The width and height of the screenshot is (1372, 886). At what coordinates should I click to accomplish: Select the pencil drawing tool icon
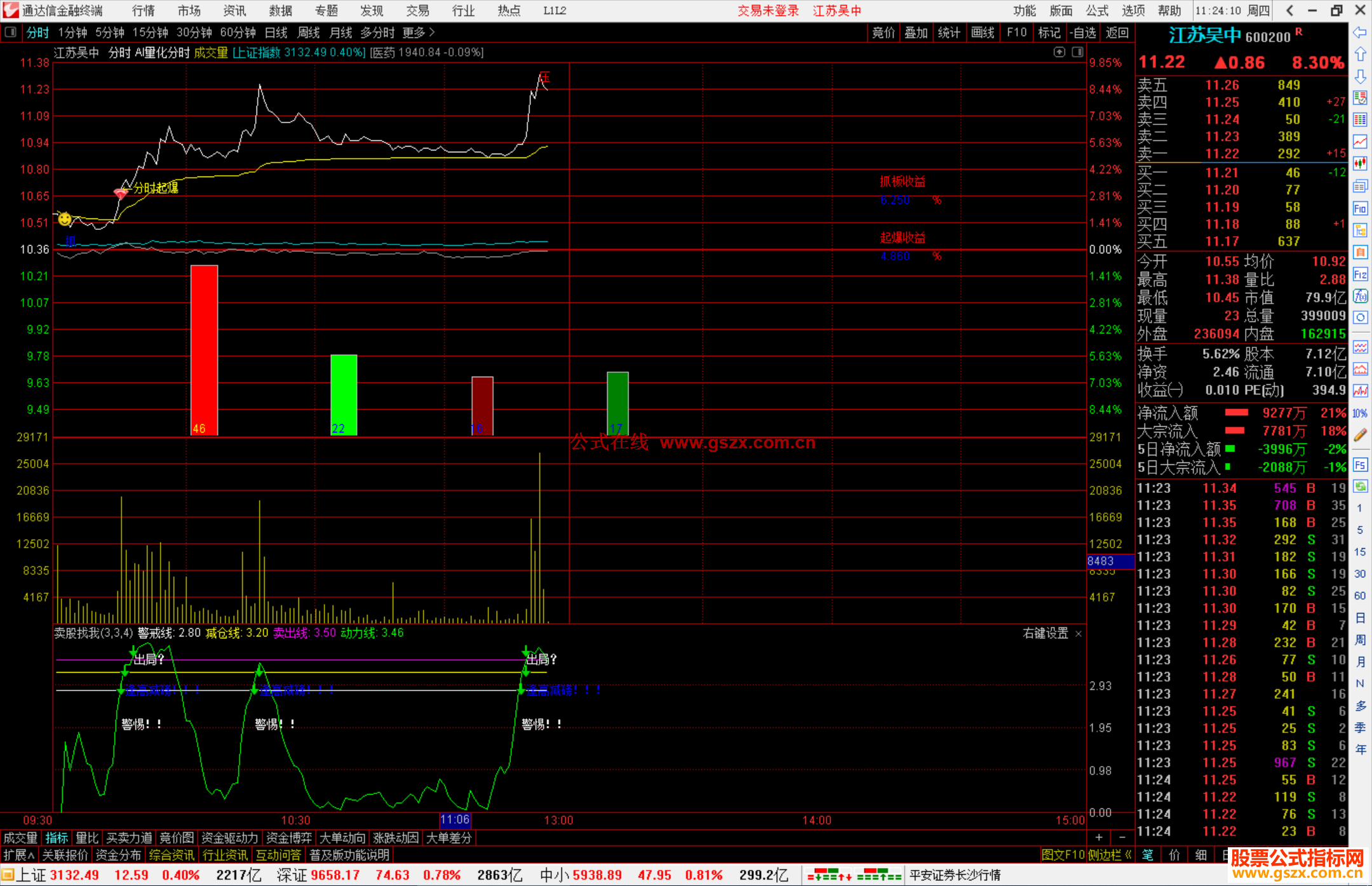[x=1360, y=435]
